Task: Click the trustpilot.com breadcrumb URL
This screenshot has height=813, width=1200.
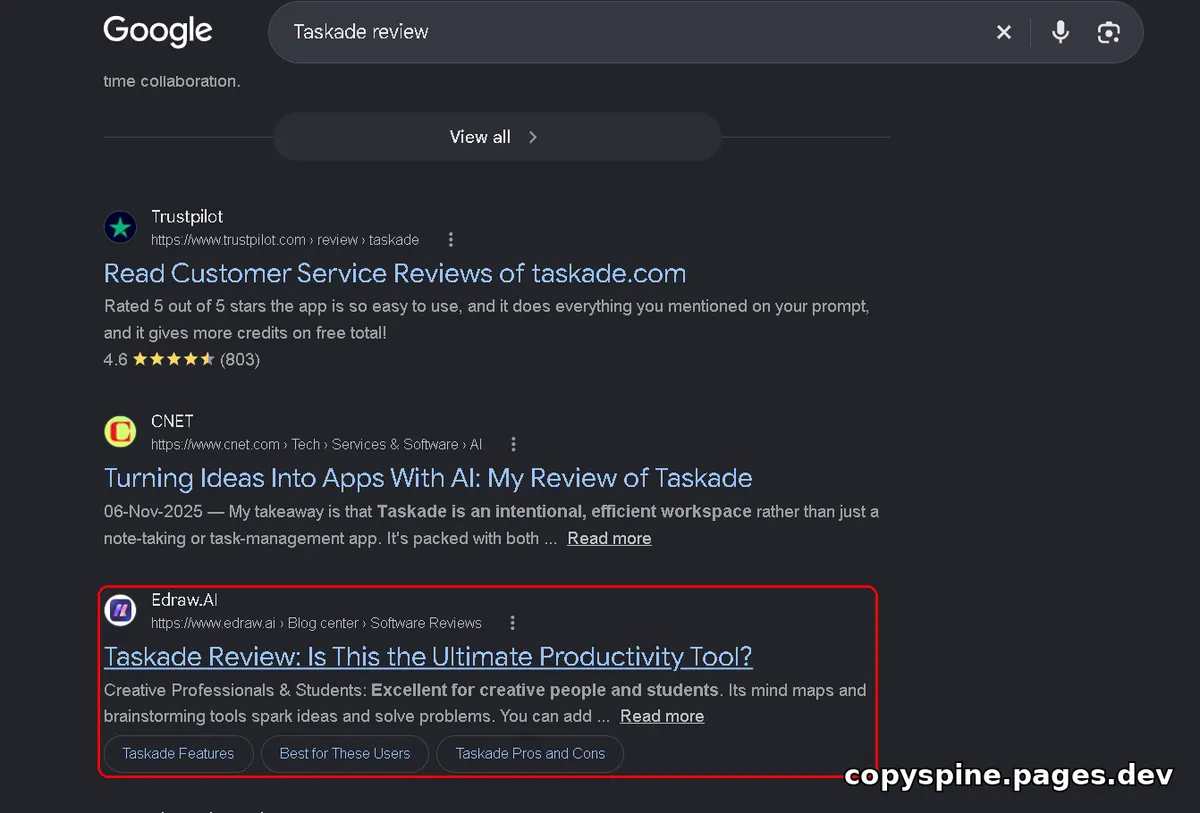Action: click(285, 240)
